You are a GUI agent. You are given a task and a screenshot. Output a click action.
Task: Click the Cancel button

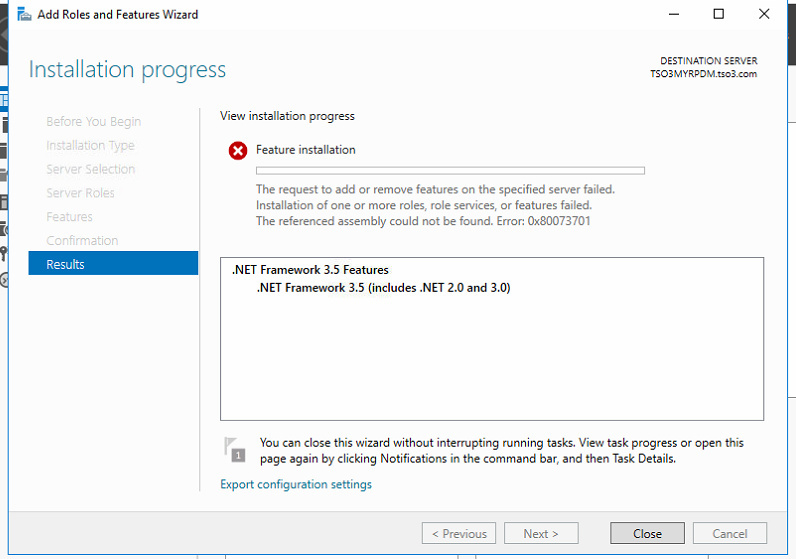coord(729,533)
